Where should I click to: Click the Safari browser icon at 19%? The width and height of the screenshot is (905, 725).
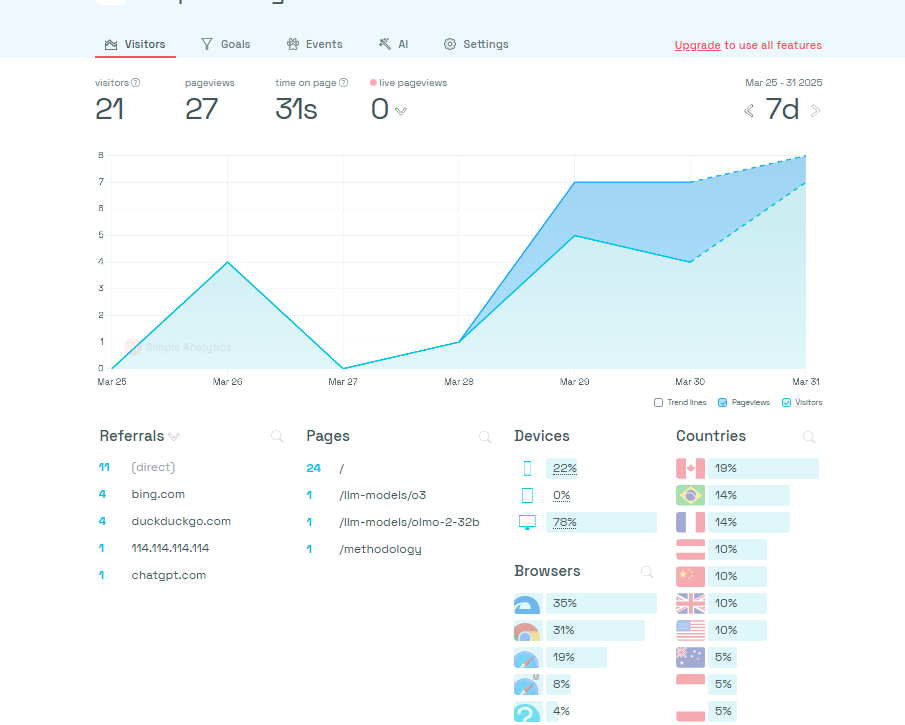point(528,658)
